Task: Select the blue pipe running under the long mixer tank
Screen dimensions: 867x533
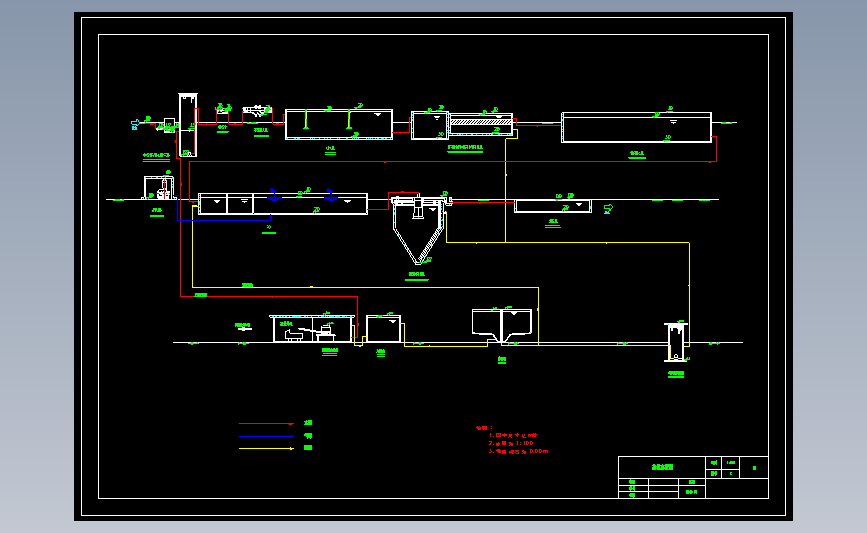Action: pyautogui.click(x=224, y=220)
